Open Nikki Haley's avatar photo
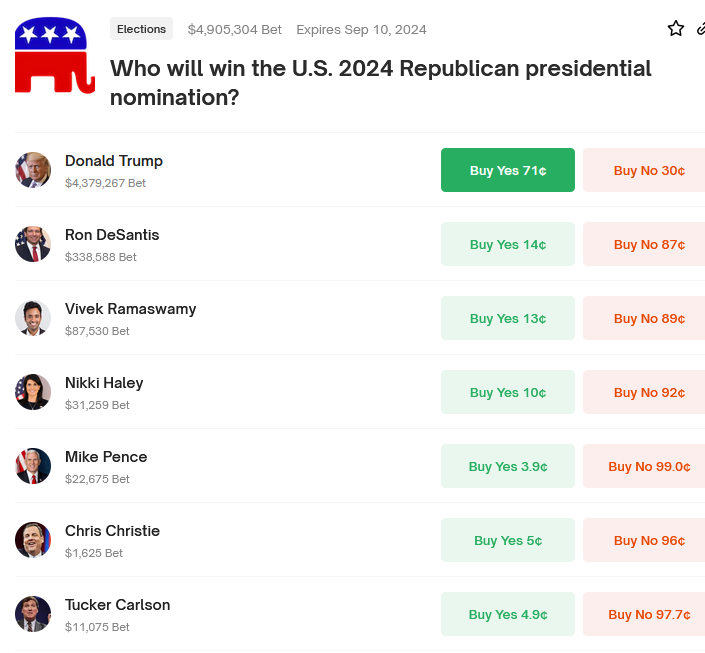The height and width of the screenshot is (653, 705). tap(33, 392)
